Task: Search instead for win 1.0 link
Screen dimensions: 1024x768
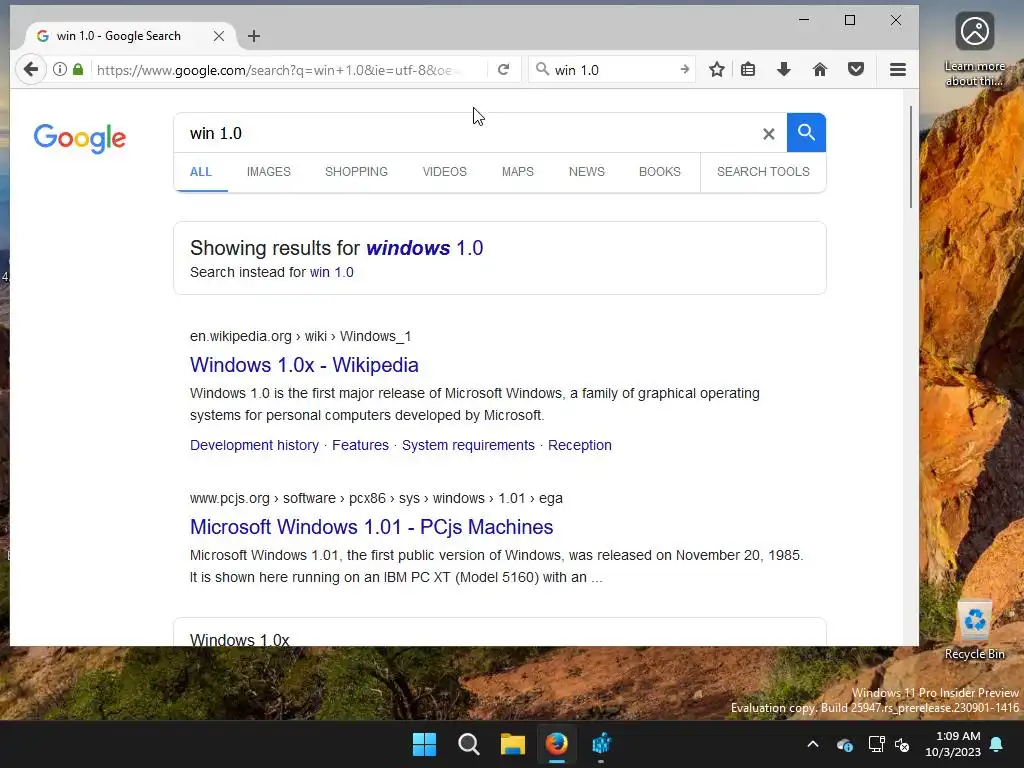Action: (332, 272)
